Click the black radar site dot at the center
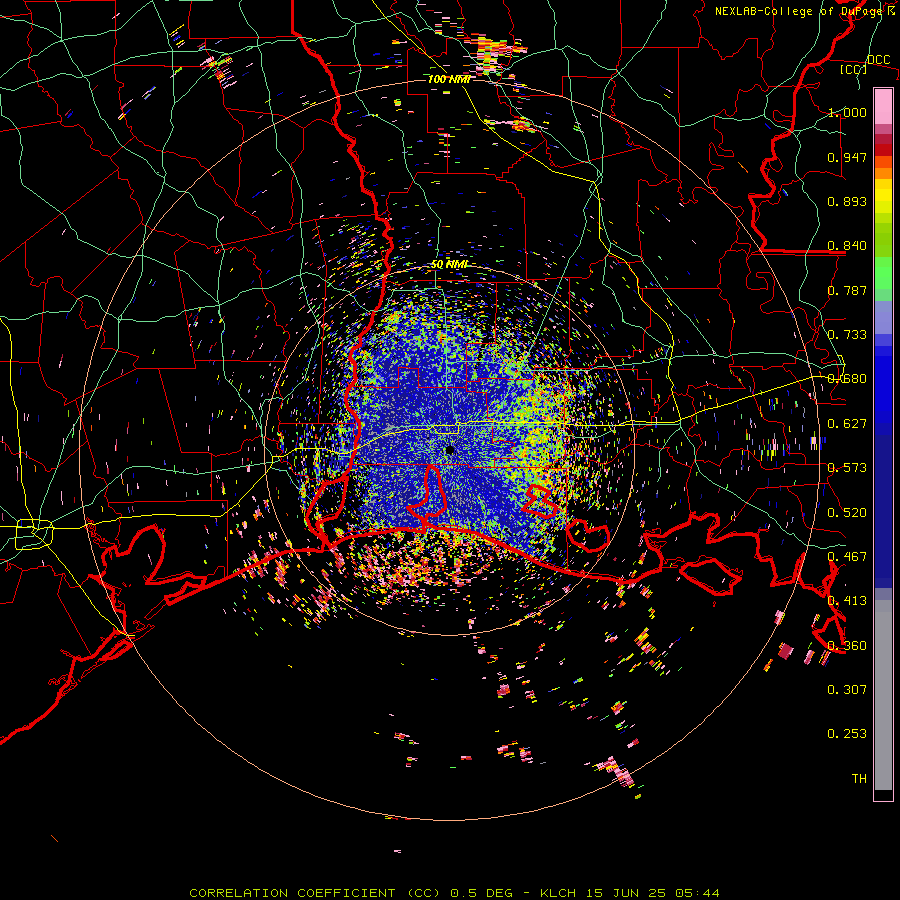The height and width of the screenshot is (900, 900). pos(450,451)
